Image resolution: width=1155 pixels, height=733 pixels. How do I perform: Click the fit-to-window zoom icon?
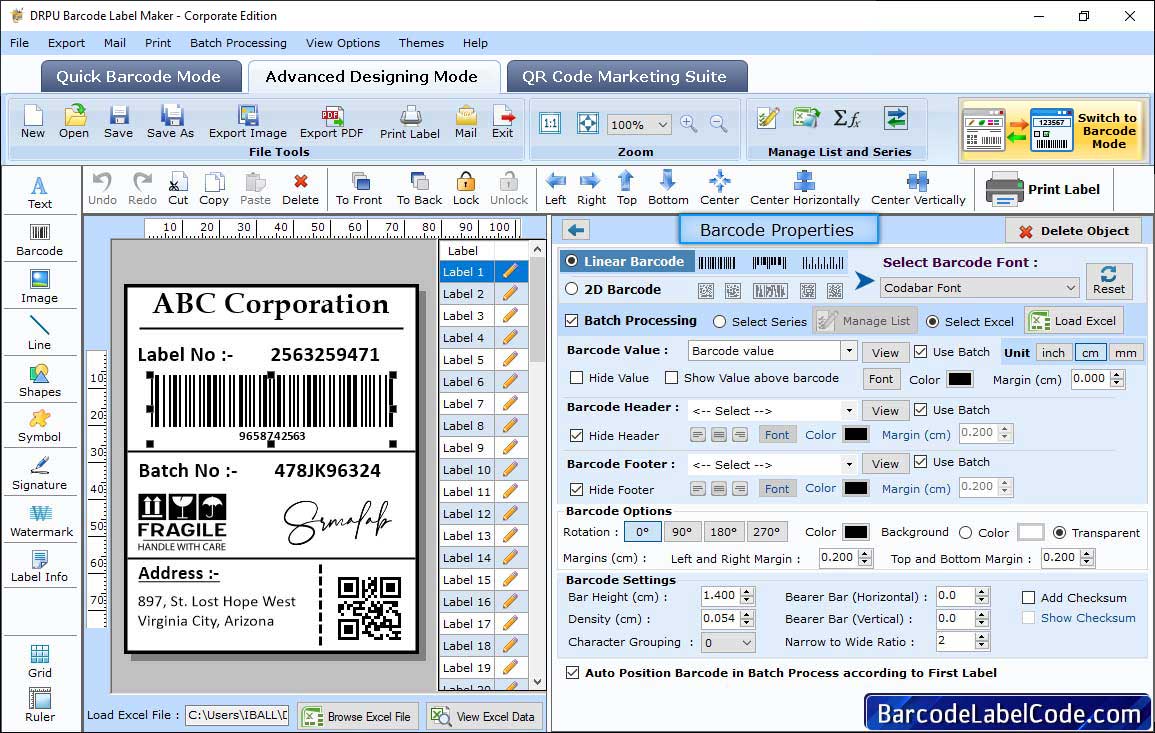point(588,123)
